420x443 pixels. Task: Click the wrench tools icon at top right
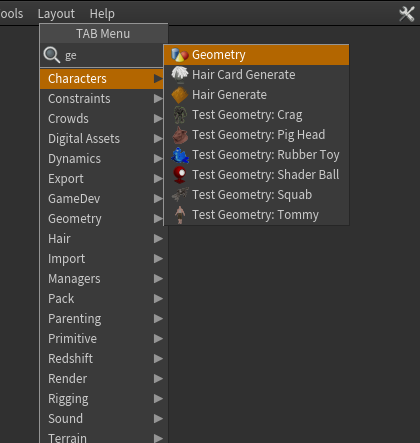[x=407, y=14]
